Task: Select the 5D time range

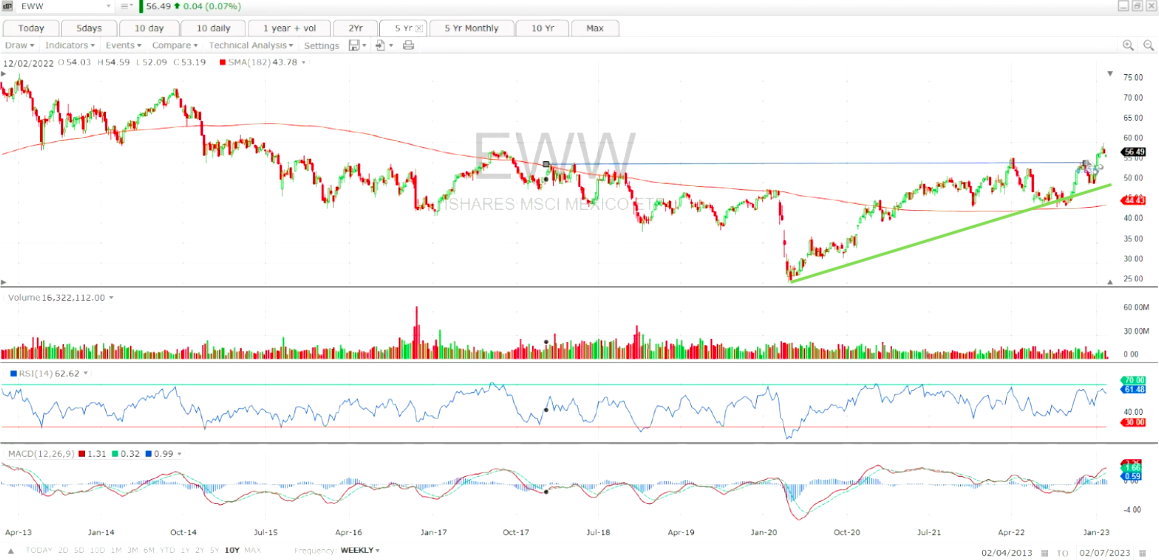Action: tap(81, 550)
